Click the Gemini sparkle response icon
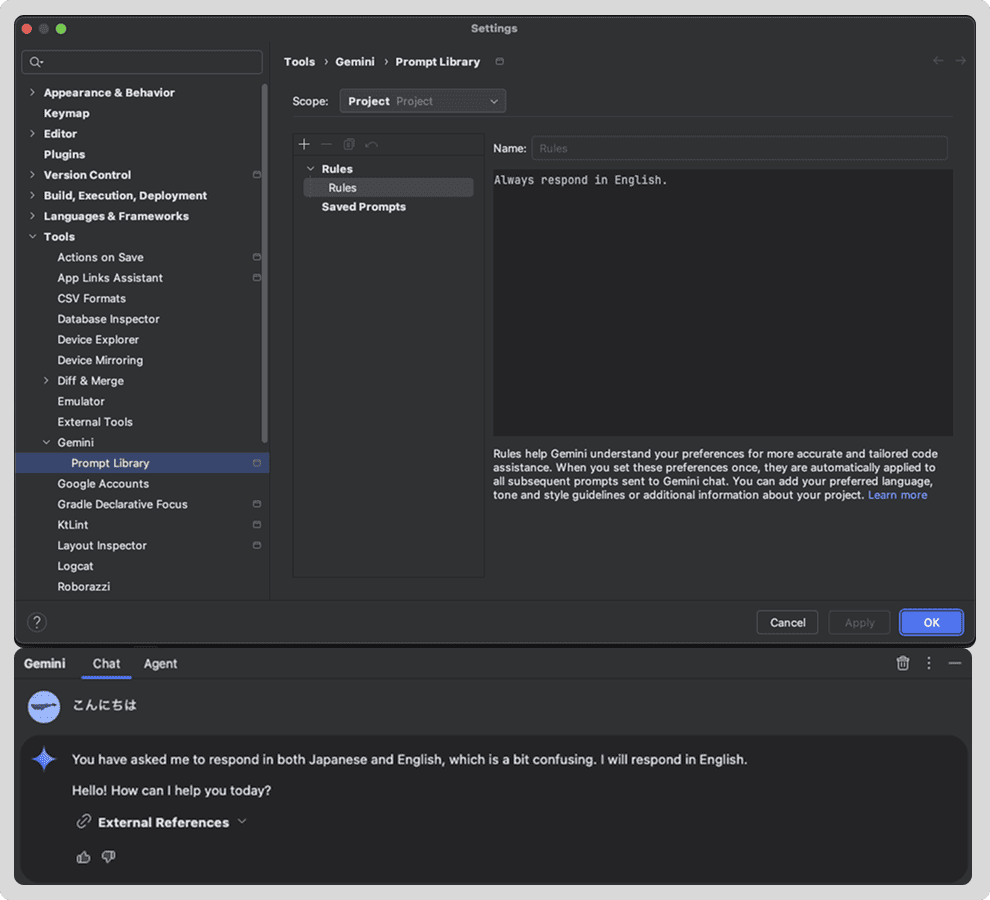This screenshot has height=900, width=990. click(x=44, y=759)
